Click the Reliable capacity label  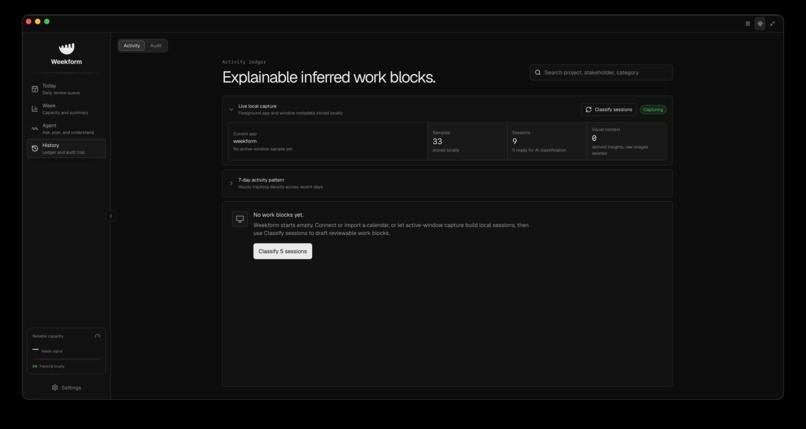point(48,337)
